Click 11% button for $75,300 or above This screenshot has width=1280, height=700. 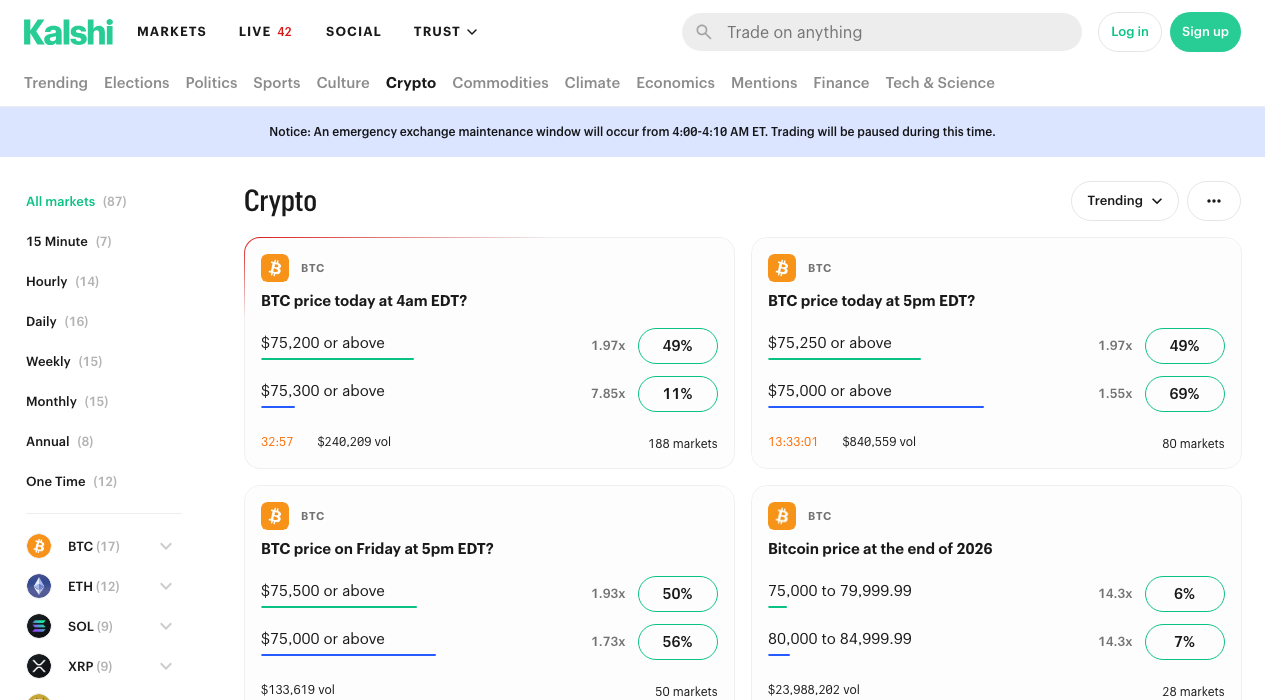coord(678,394)
